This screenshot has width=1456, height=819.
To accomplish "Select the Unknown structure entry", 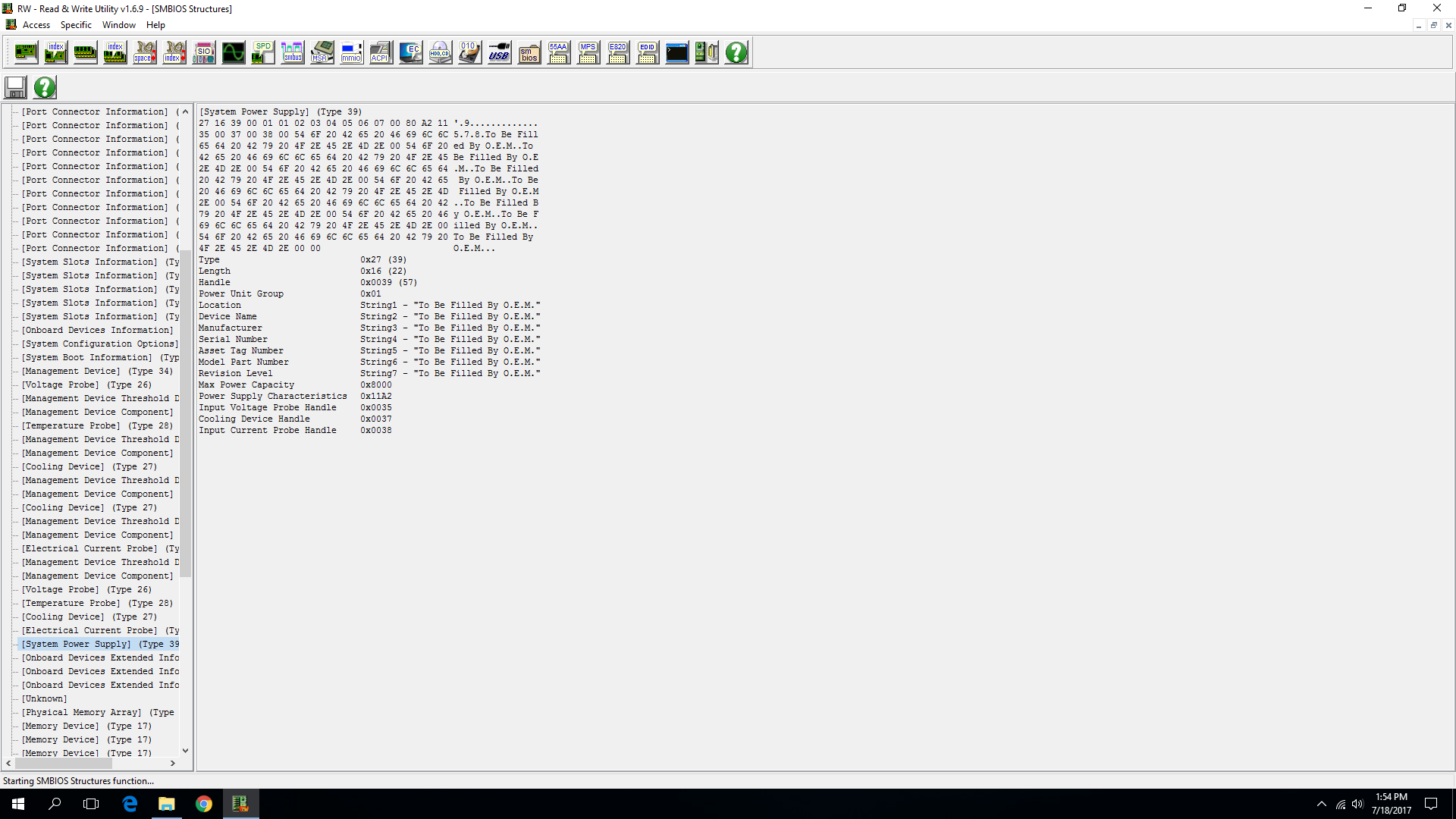I will tap(44, 698).
